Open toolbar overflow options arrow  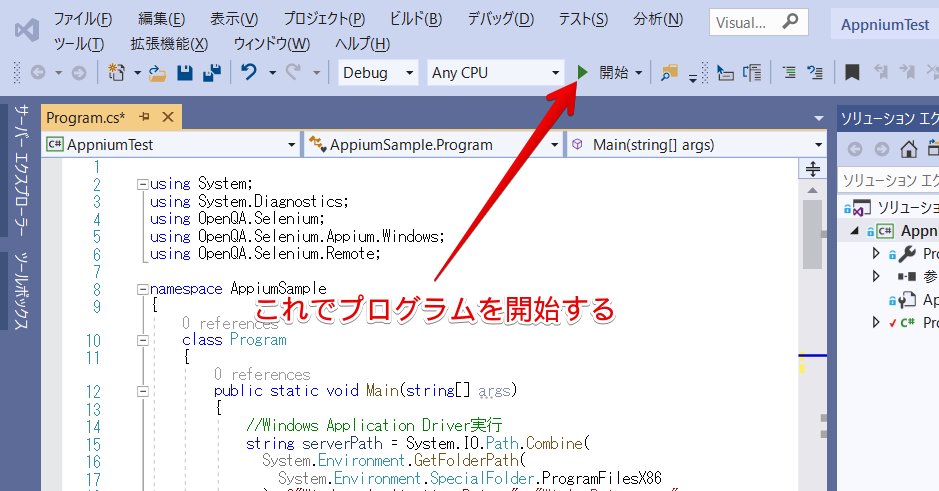692,78
